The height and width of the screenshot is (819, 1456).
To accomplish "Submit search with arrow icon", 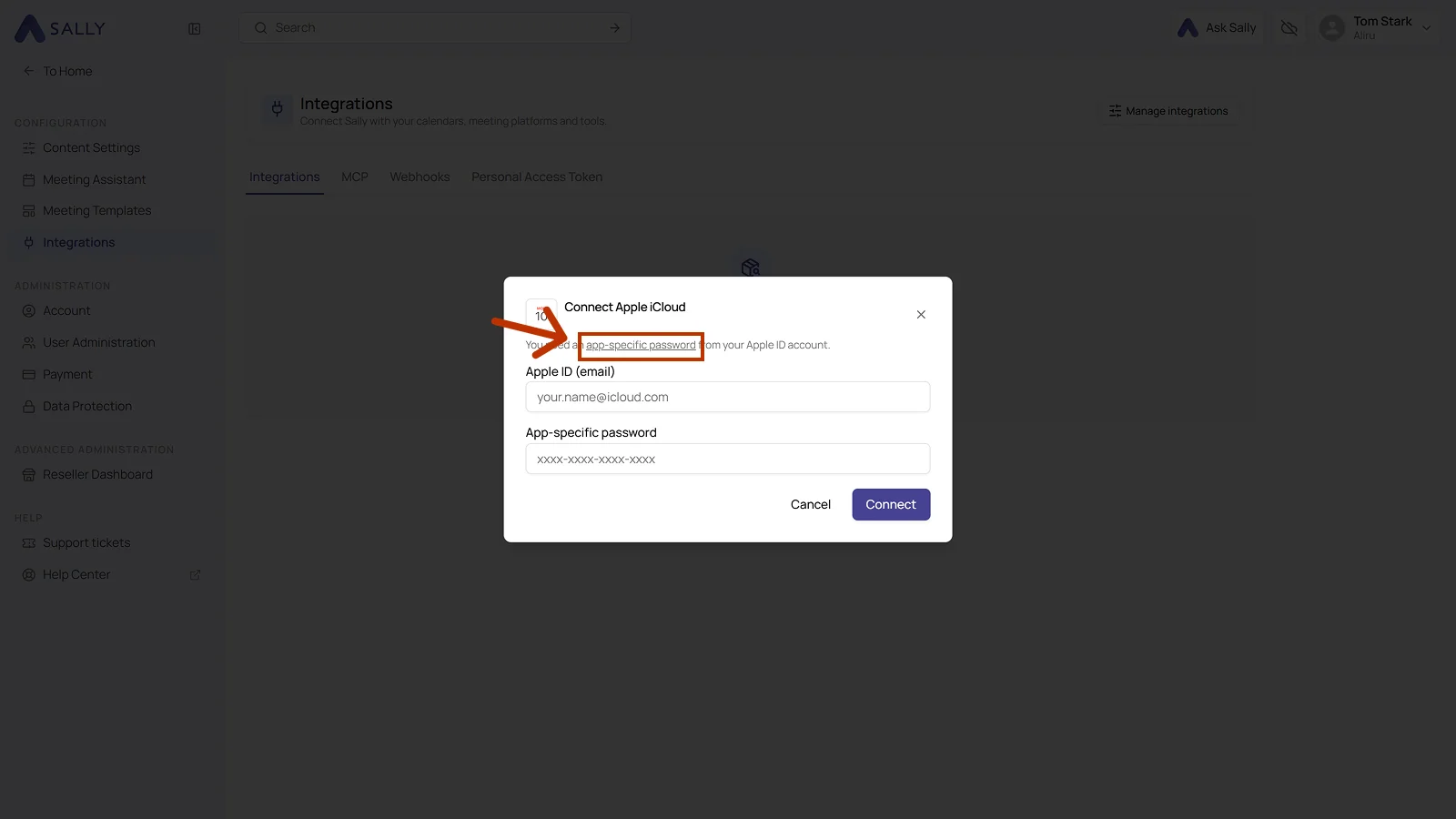I will pyautogui.click(x=614, y=28).
